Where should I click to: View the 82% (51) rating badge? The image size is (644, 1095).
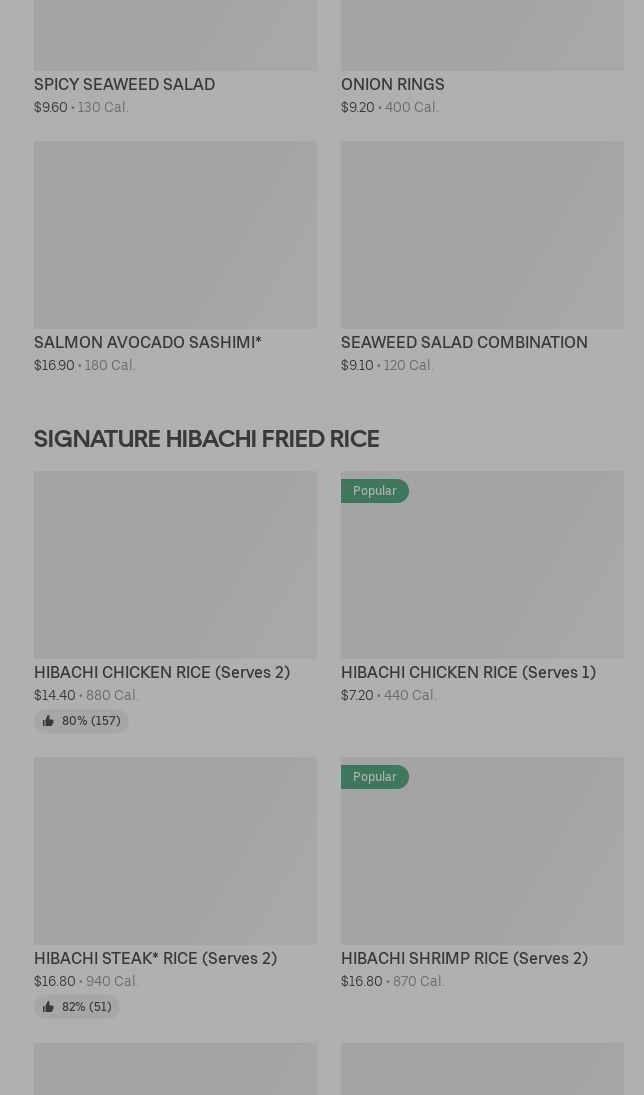pos(86,1007)
